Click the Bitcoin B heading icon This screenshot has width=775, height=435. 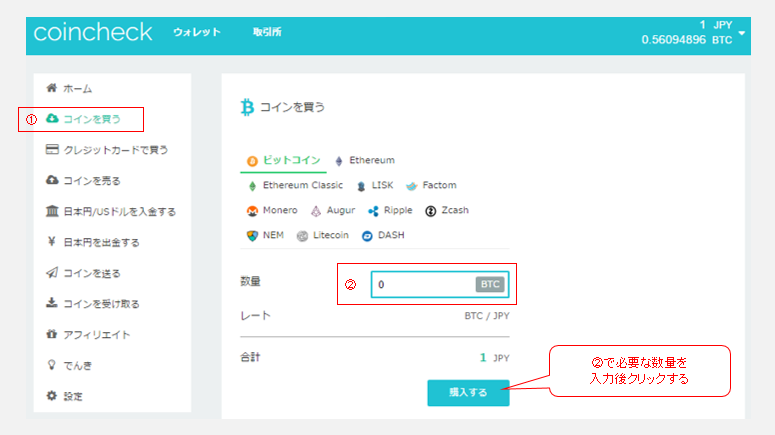coord(247,107)
